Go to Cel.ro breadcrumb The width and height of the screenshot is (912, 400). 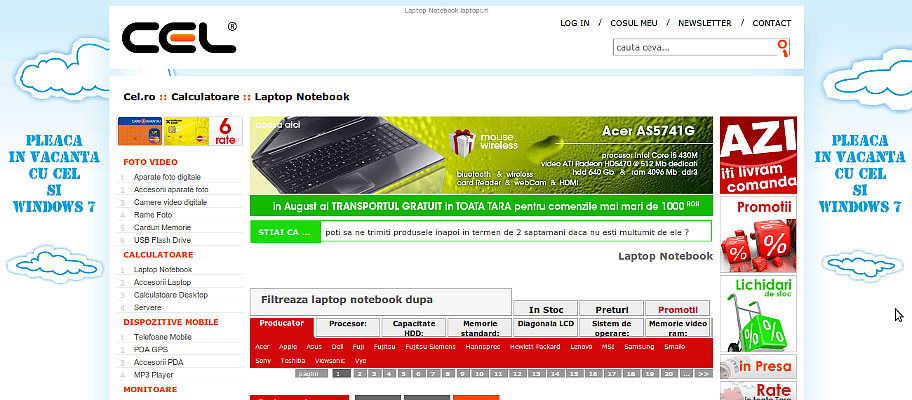(x=139, y=97)
